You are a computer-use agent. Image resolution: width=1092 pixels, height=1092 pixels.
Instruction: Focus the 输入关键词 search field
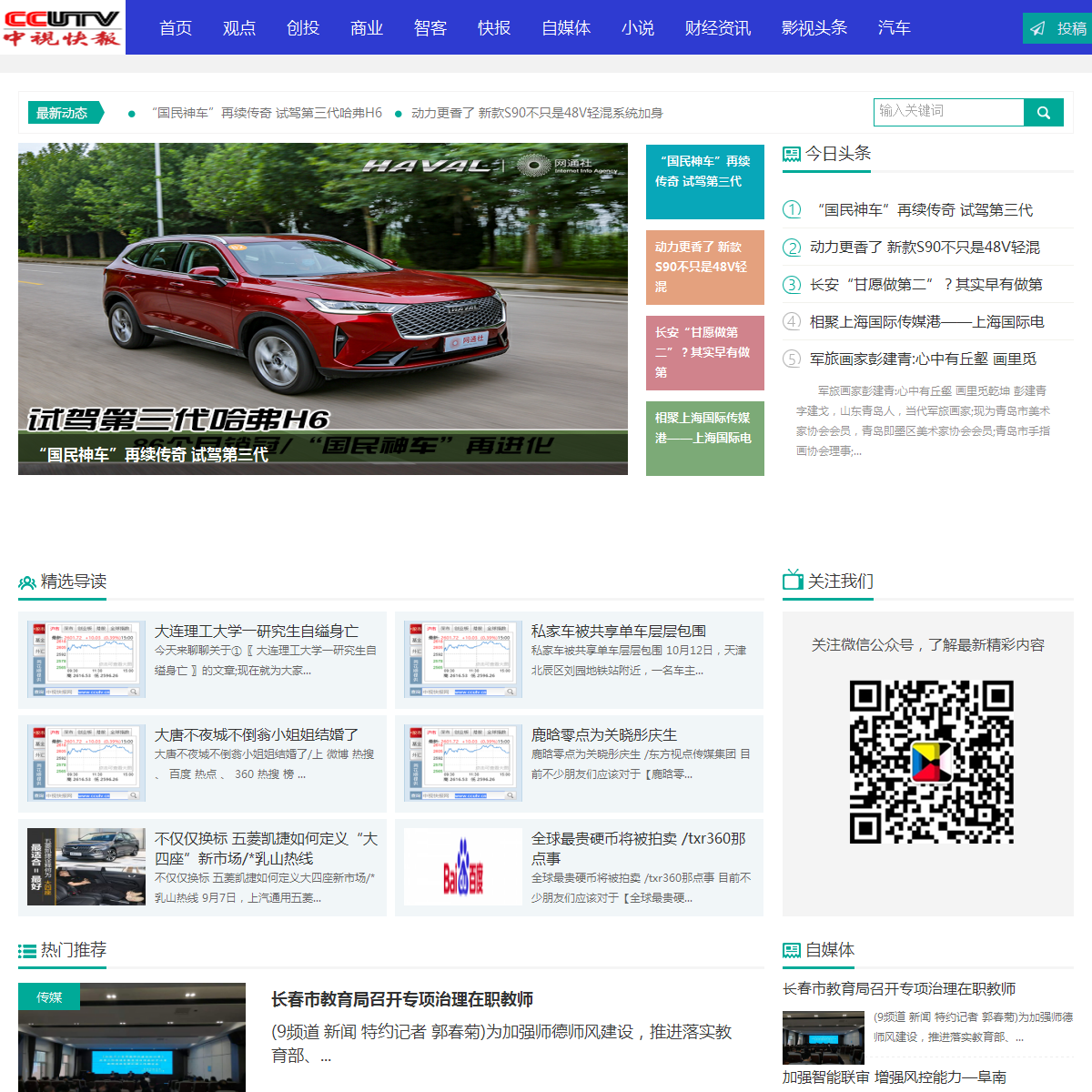pyautogui.click(x=948, y=112)
